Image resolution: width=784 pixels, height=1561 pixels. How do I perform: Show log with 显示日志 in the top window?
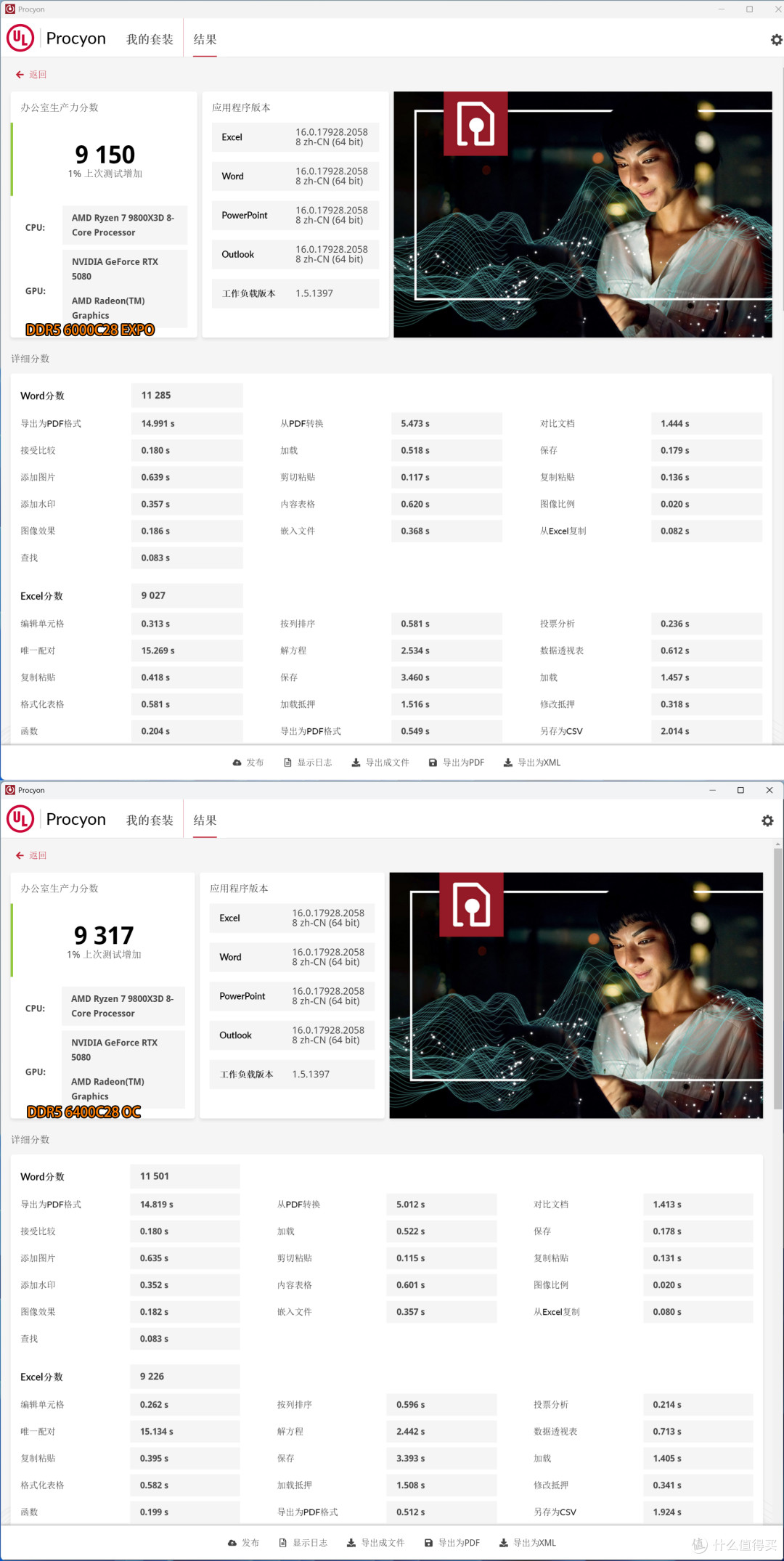[308, 762]
